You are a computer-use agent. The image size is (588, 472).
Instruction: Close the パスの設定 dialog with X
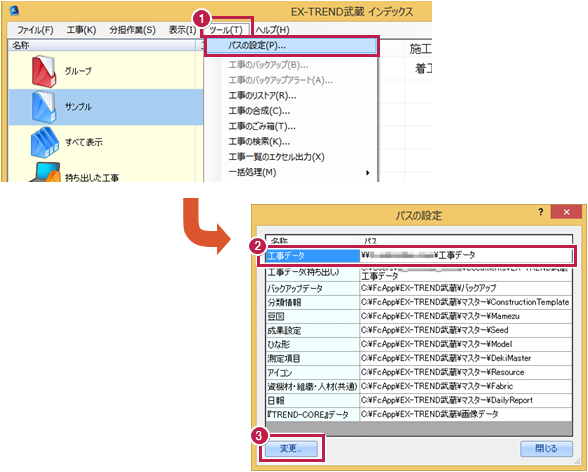566,212
